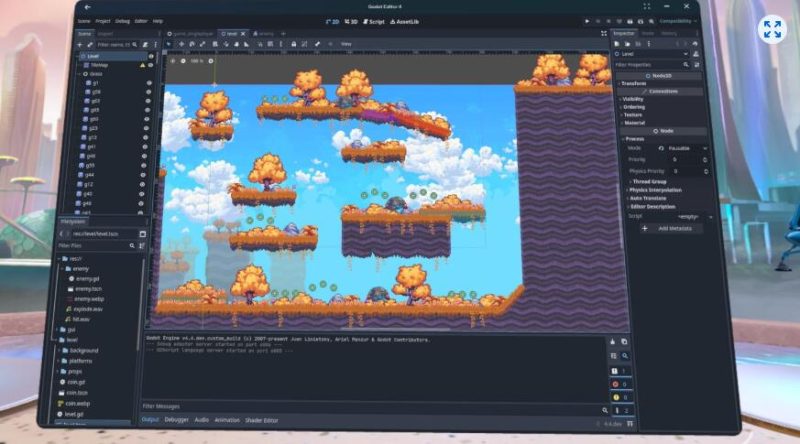Adjust the Priority value stepper
800x444 pixels.
pyautogui.click(x=705, y=160)
